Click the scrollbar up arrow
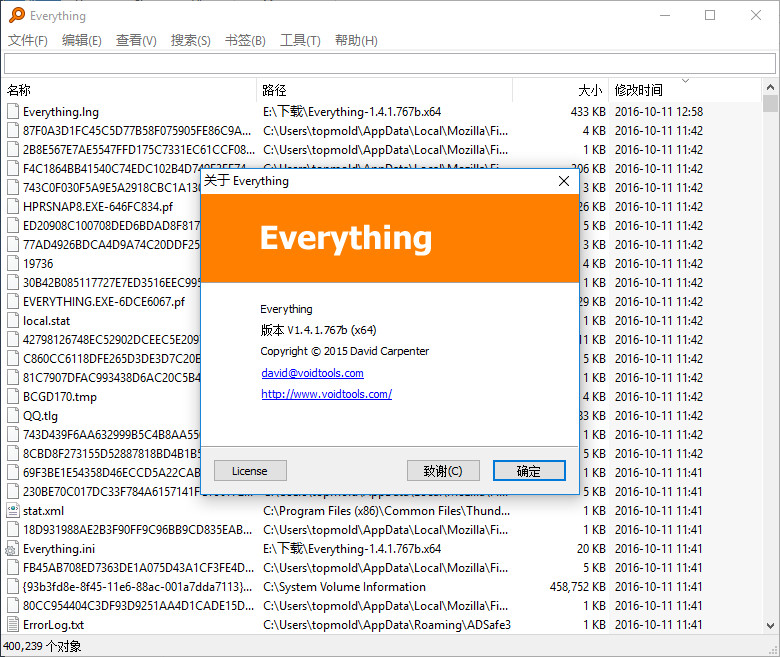780x657 pixels. 770,88
